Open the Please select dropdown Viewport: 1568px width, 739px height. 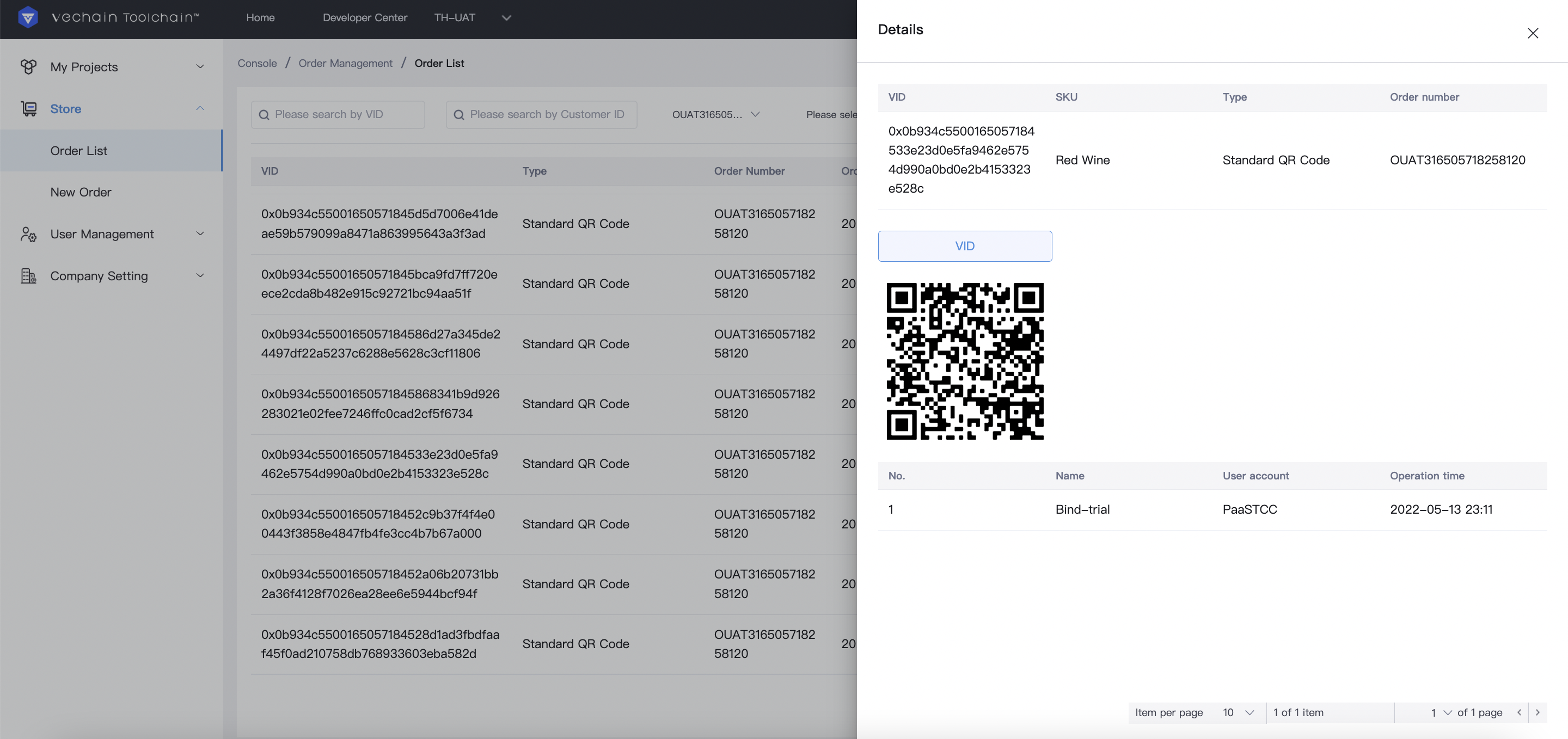(x=831, y=115)
